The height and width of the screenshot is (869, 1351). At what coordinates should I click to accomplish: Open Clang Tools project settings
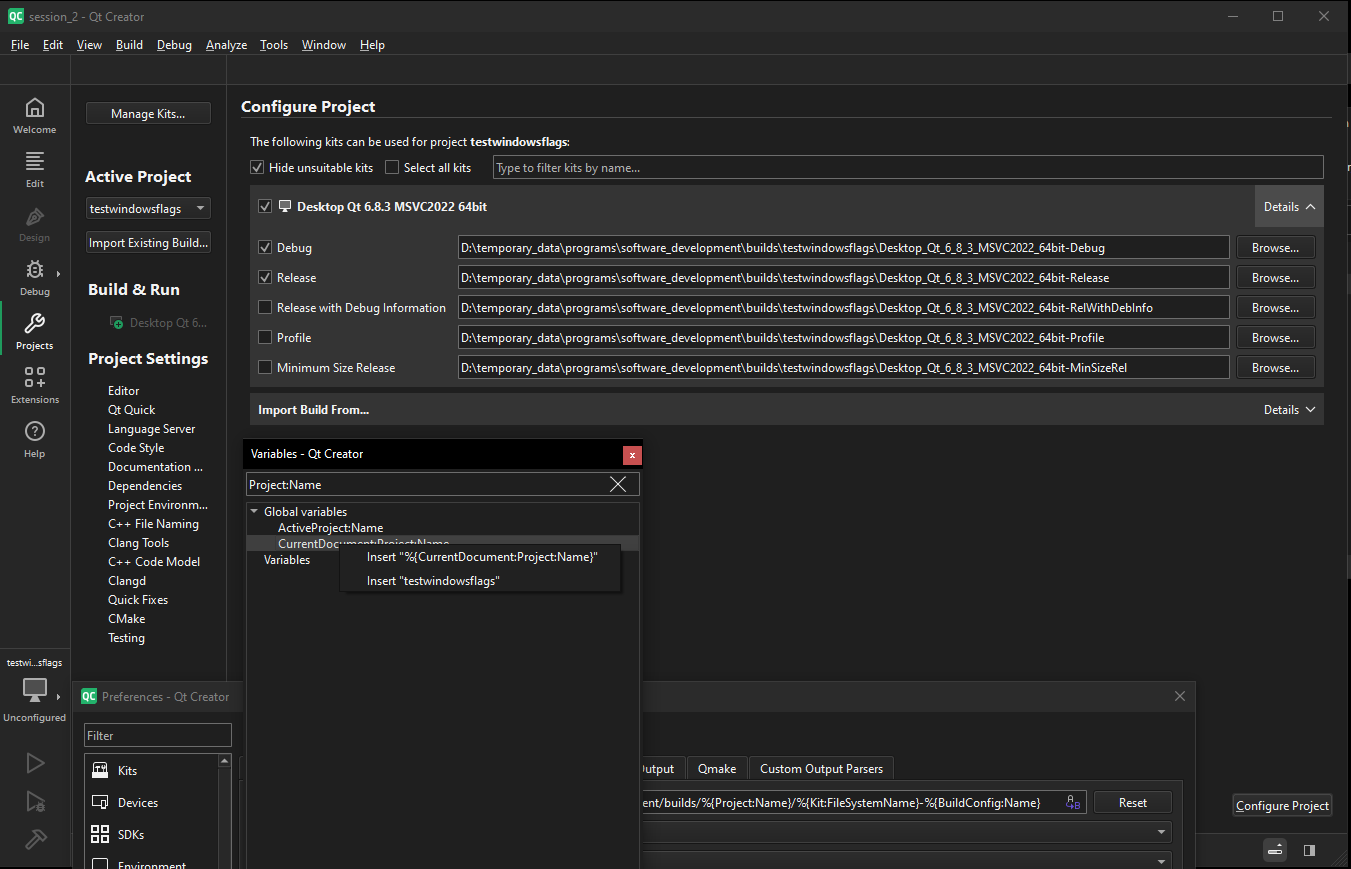click(139, 543)
